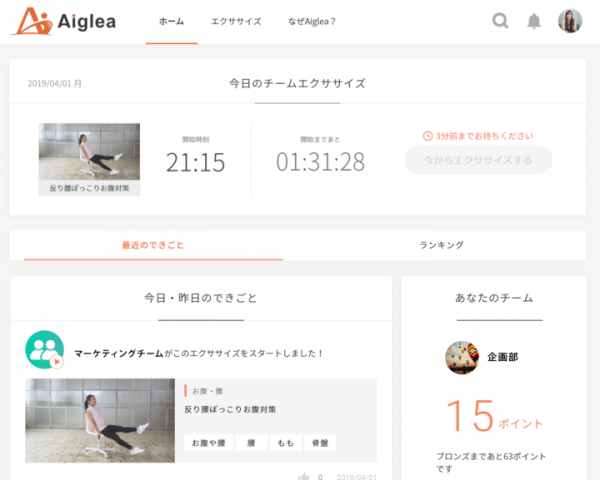This screenshot has height=480, width=600.
Task: Click the 今からエクササイズする button
Action: (x=478, y=160)
